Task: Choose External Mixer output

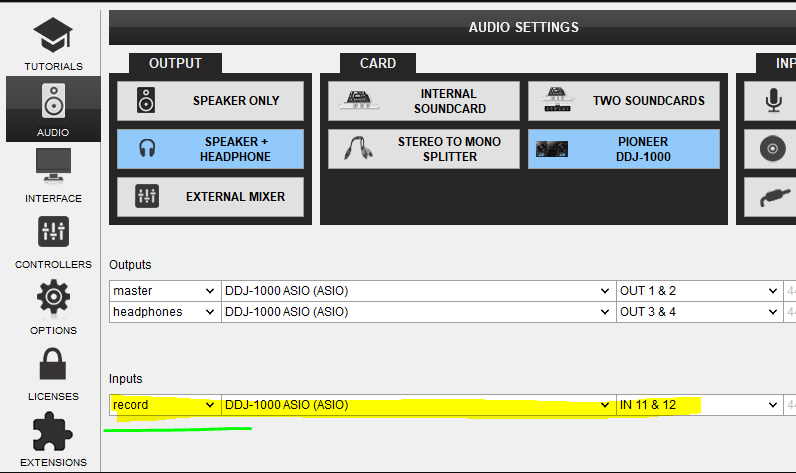Action: pos(211,197)
